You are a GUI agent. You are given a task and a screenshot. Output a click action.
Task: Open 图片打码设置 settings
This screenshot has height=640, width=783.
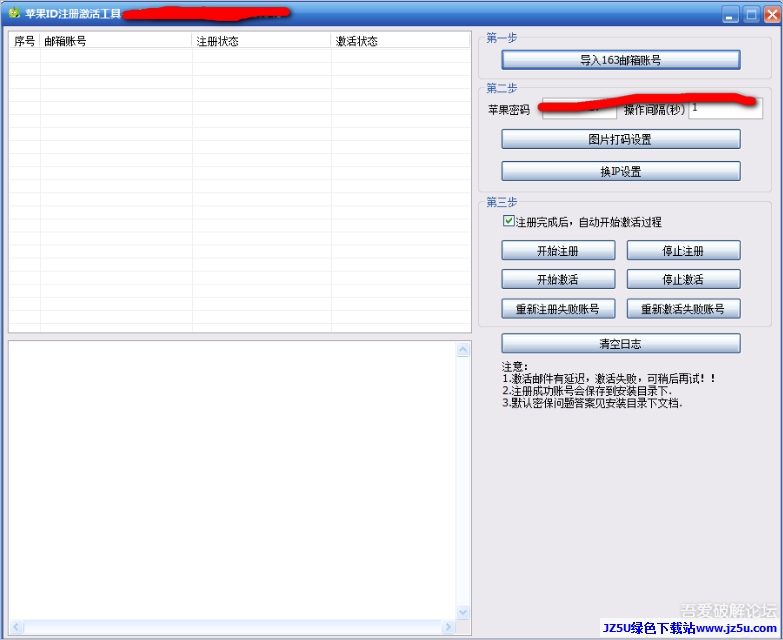click(621, 139)
